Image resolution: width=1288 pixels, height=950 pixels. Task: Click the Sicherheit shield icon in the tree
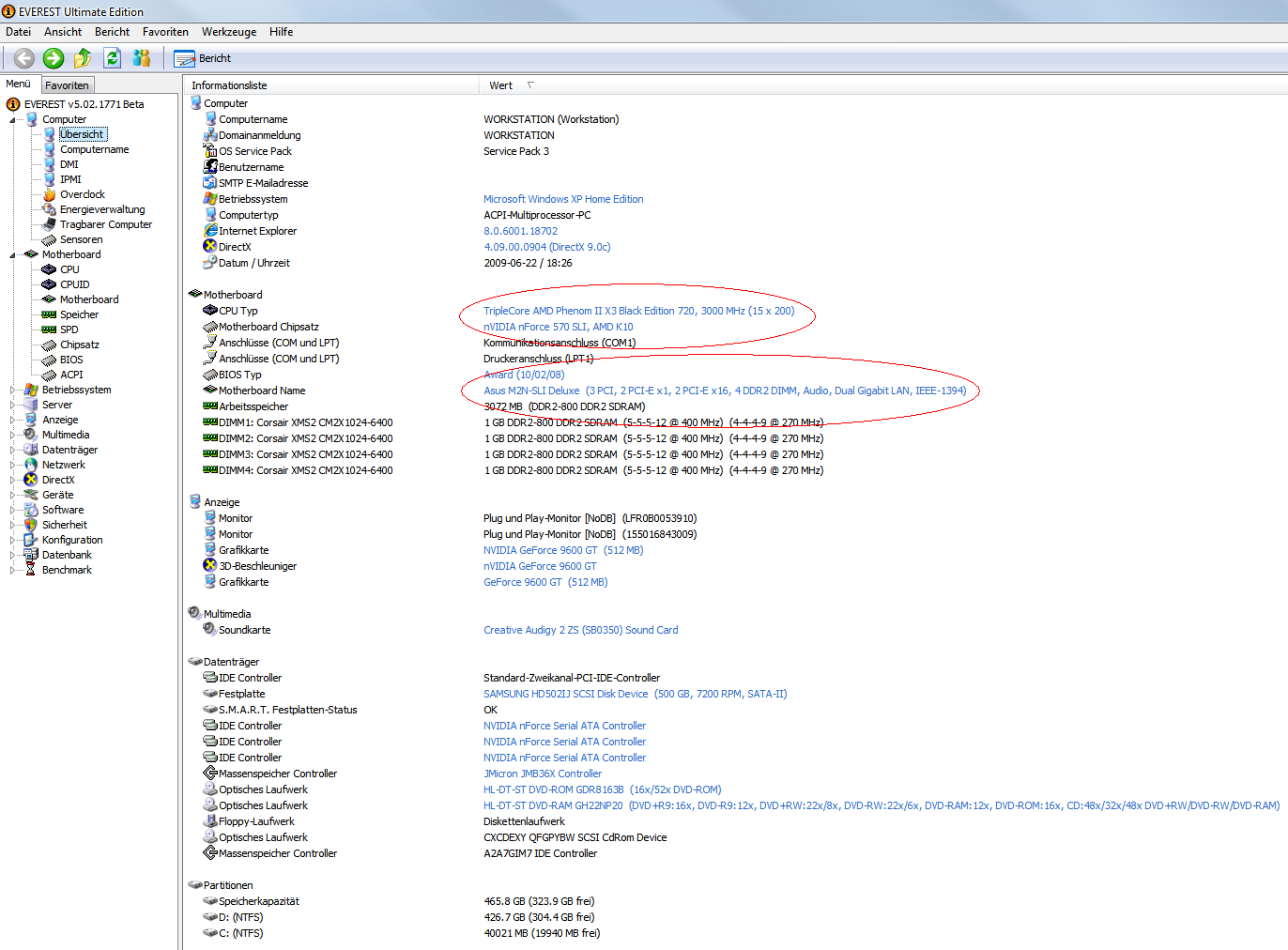31,525
